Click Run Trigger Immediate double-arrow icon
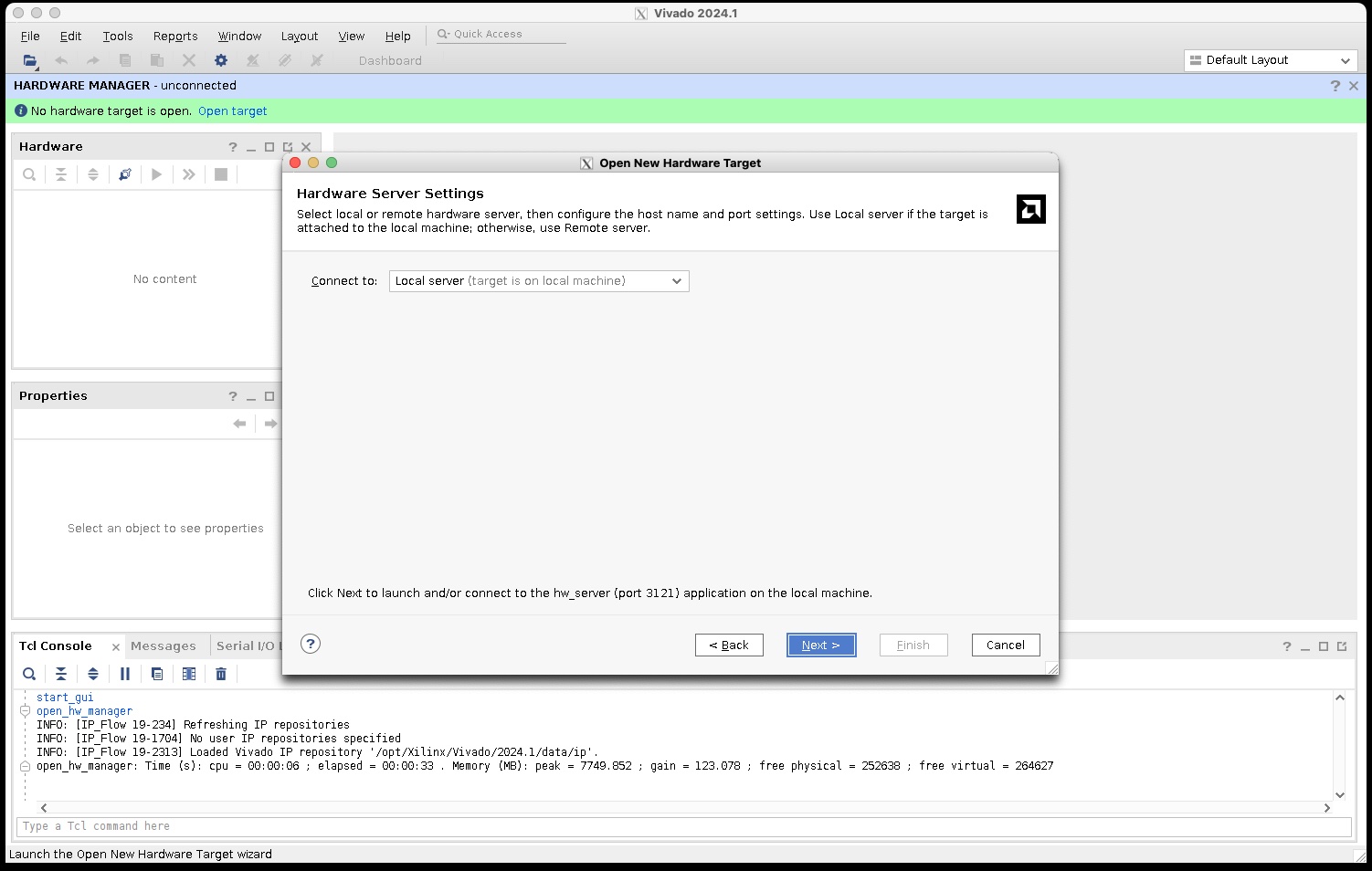The height and width of the screenshot is (871, 1372). coord(189,174)
